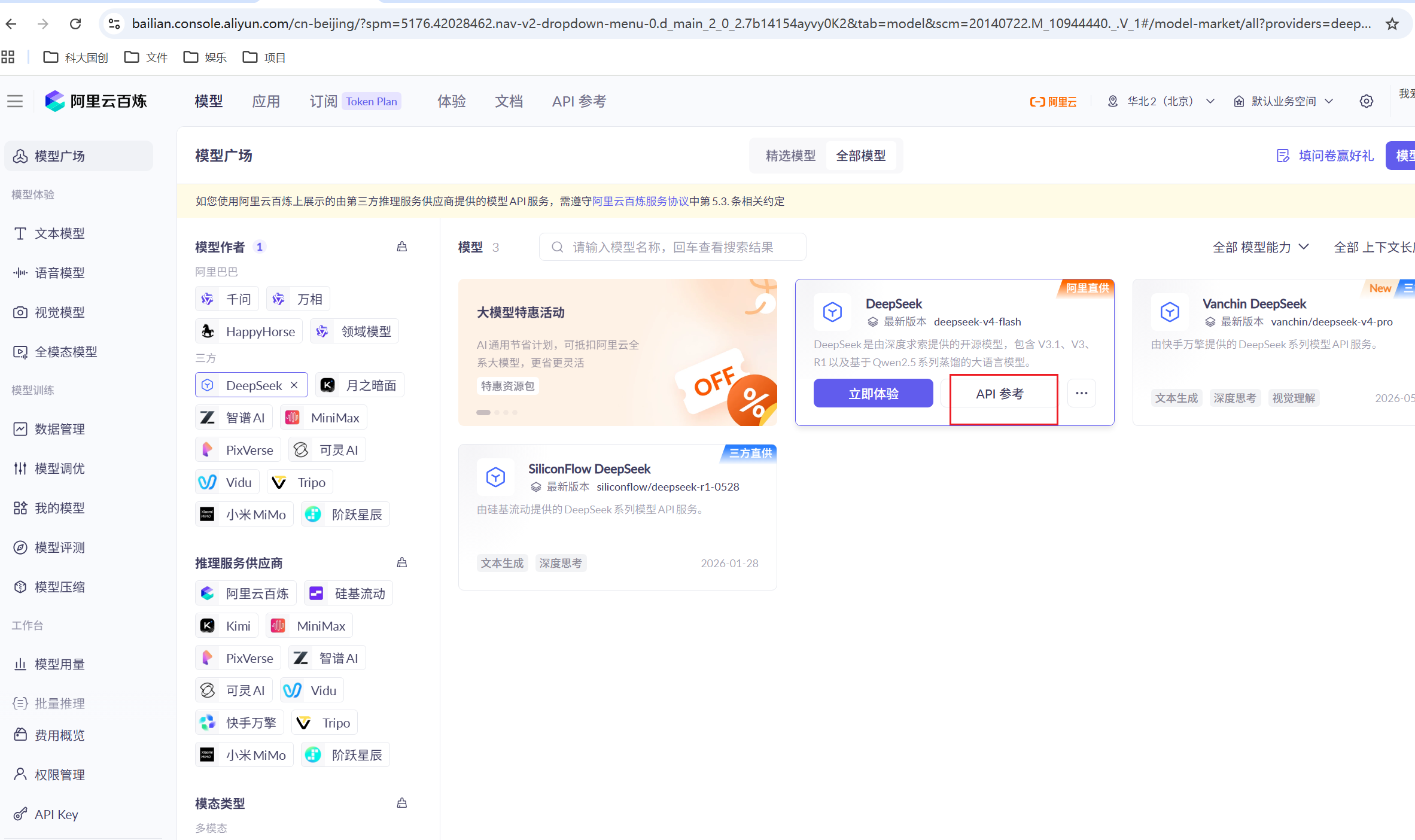This screenshot has height=840, width=1415.
Task: Open 模型用量 in the sidebar
Action: (x=78, y=664)
